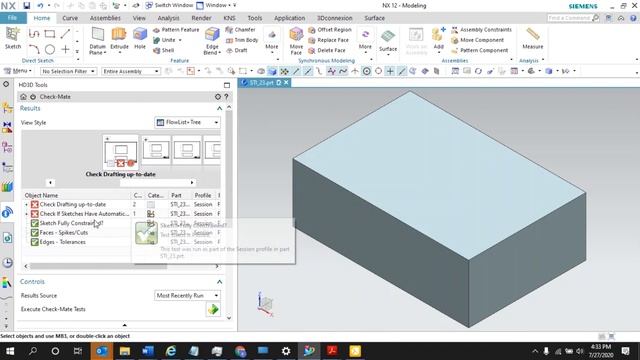Start a Sketch from the Home ribbon
This screenshot has width=640, height=360.
(x=13, y=38)
